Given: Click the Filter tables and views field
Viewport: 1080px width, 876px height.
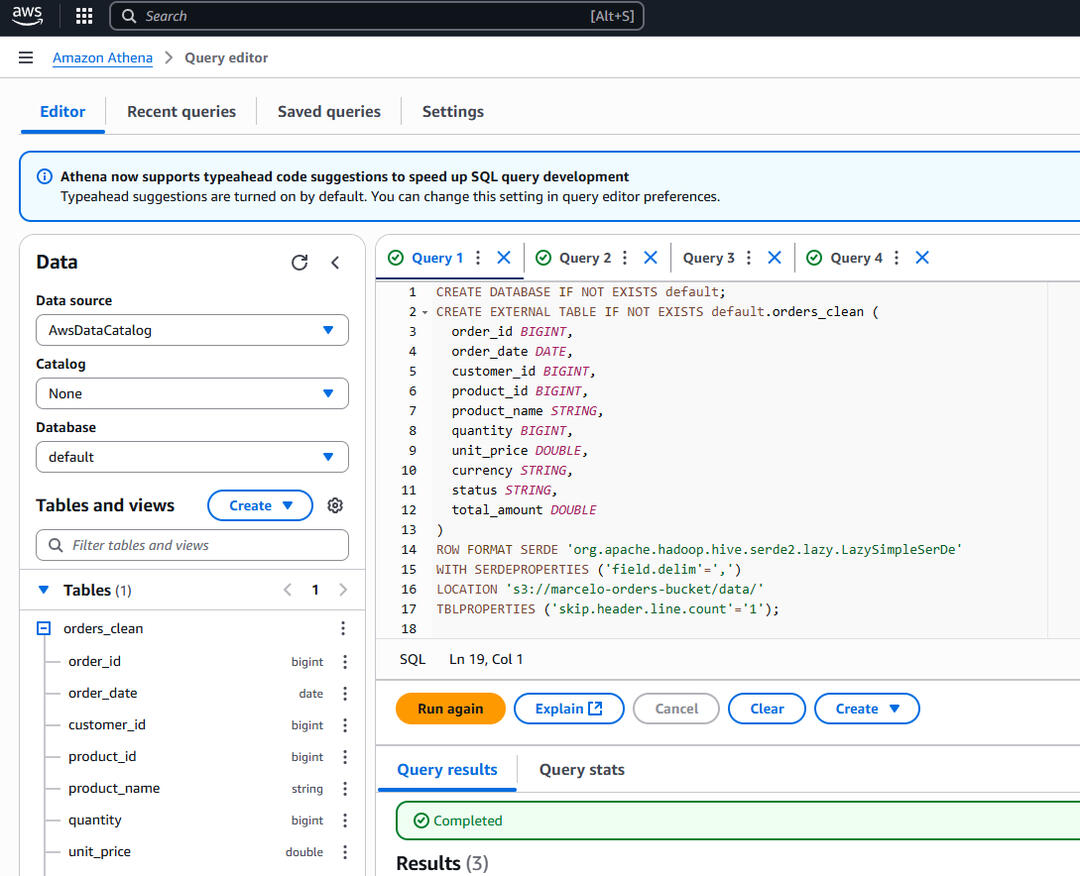Looking at the screenshot, I should [x=192, y=545].
